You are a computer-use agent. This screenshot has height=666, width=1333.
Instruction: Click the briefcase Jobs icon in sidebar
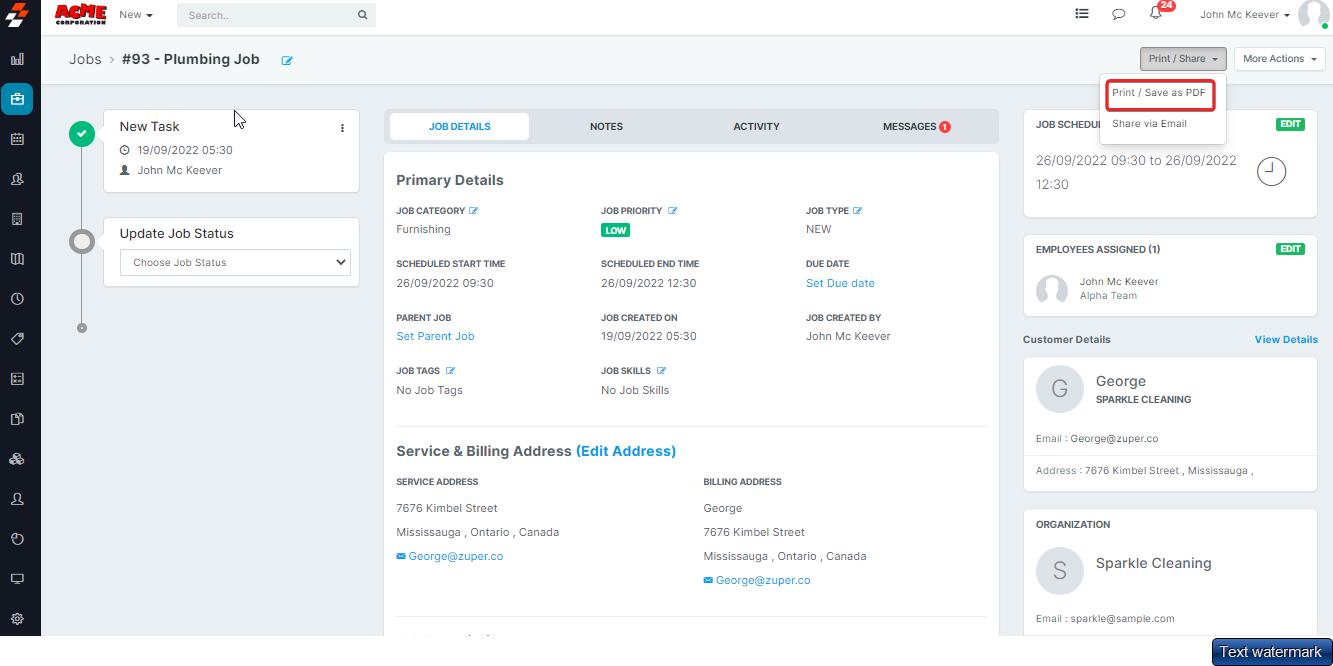click(17, 99)
